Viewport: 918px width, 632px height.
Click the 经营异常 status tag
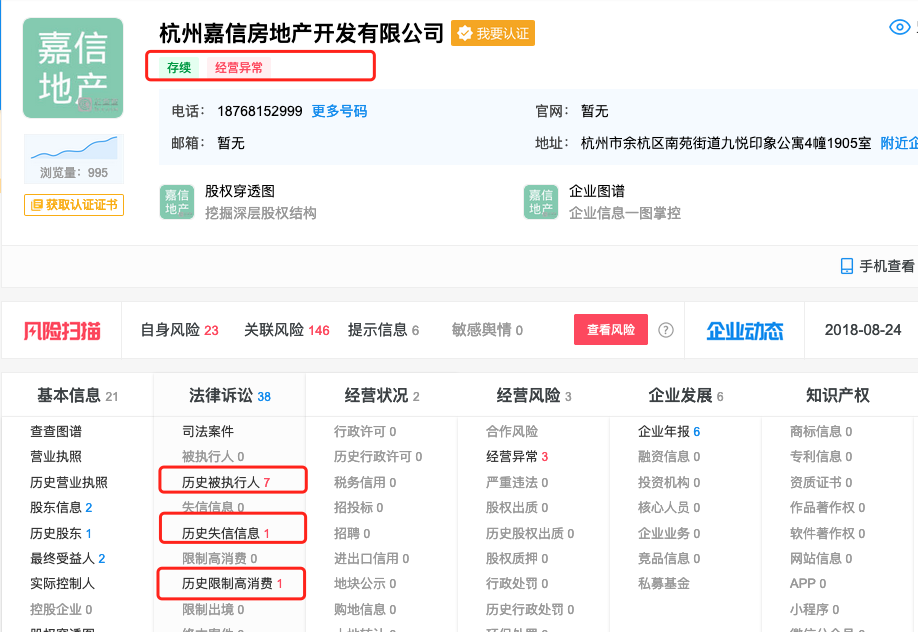point(239,67)
